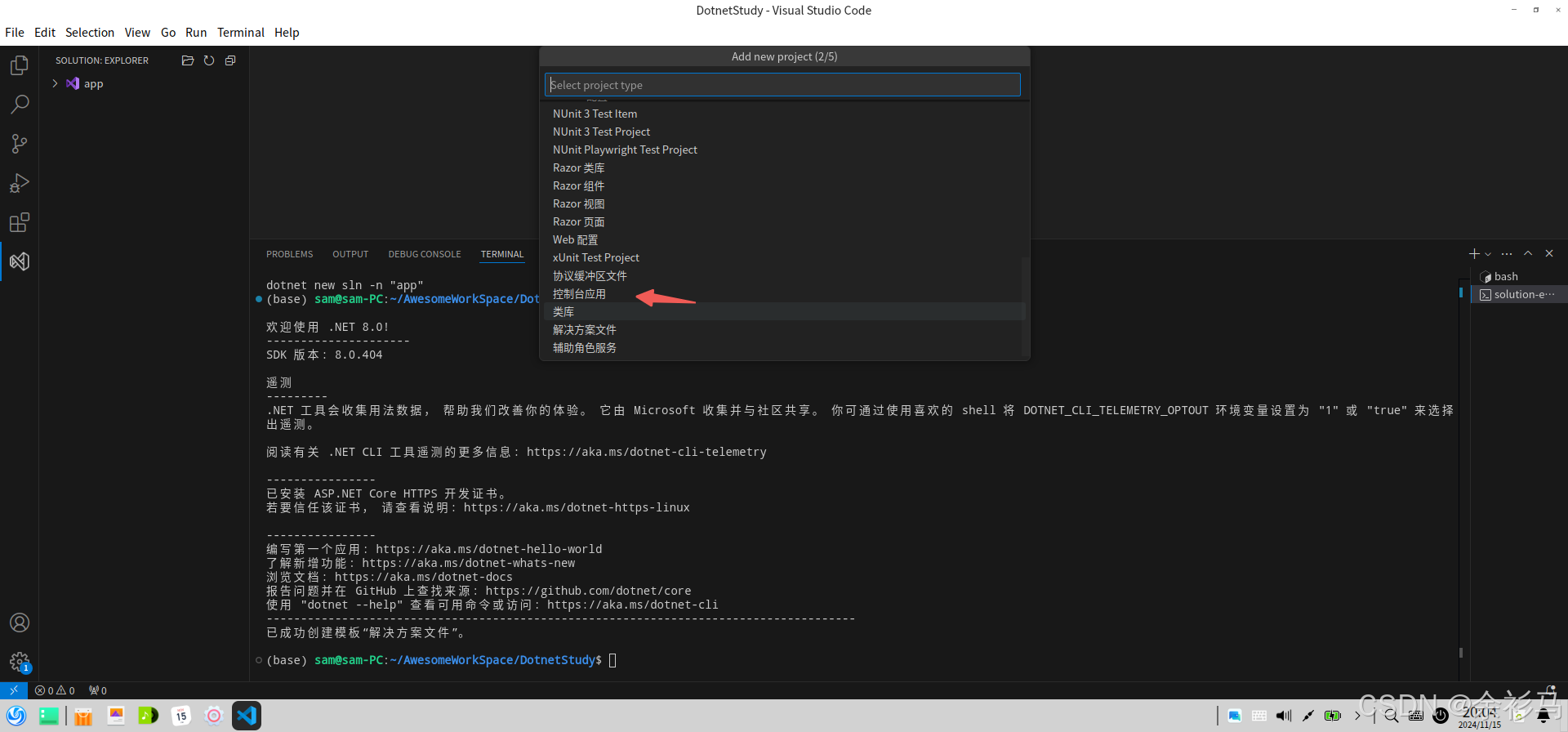Choose 类库 project type
The width and height of the screenshot is (1568, 732).
(782, 311)
